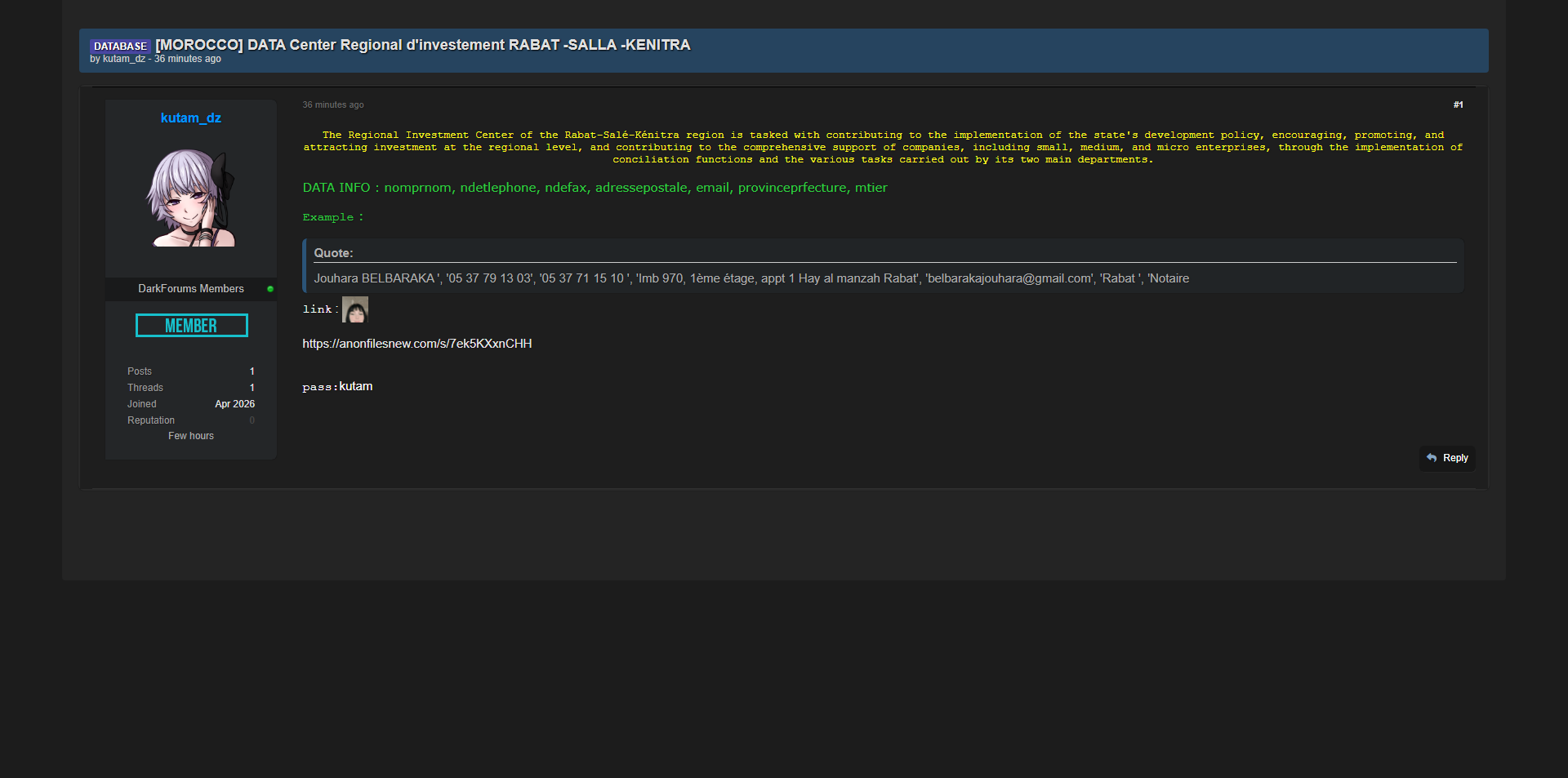This screenshot has height=778, width=1568.
Task: Click the Threads count value
Action: 252,388
